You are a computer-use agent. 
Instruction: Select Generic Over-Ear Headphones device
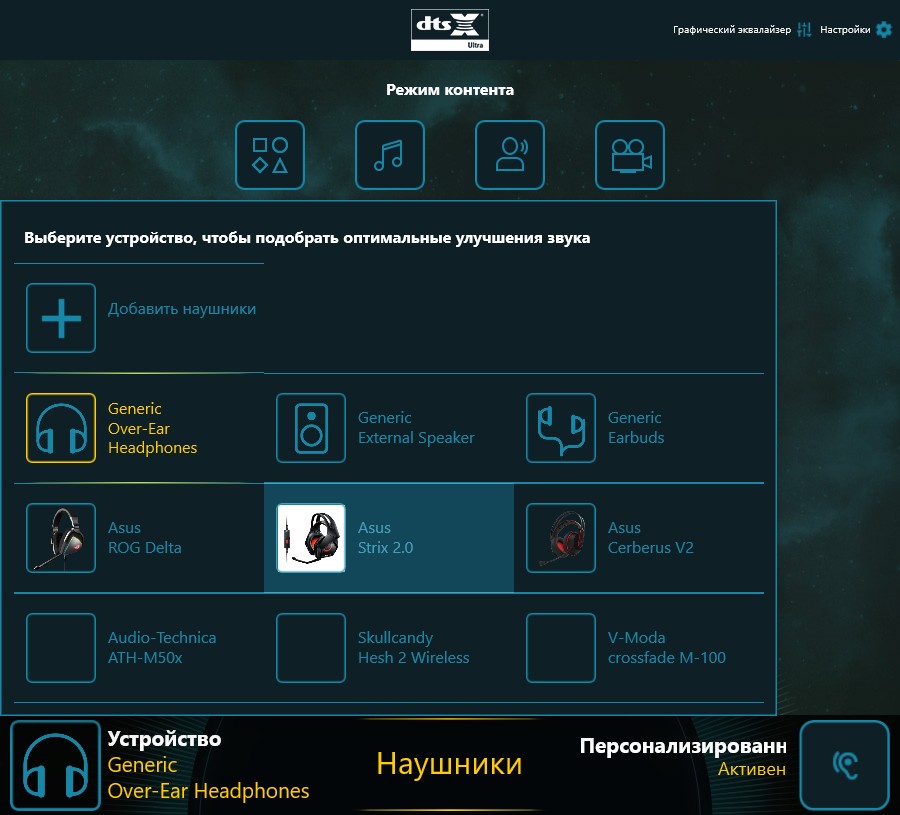tap(61, 428)
